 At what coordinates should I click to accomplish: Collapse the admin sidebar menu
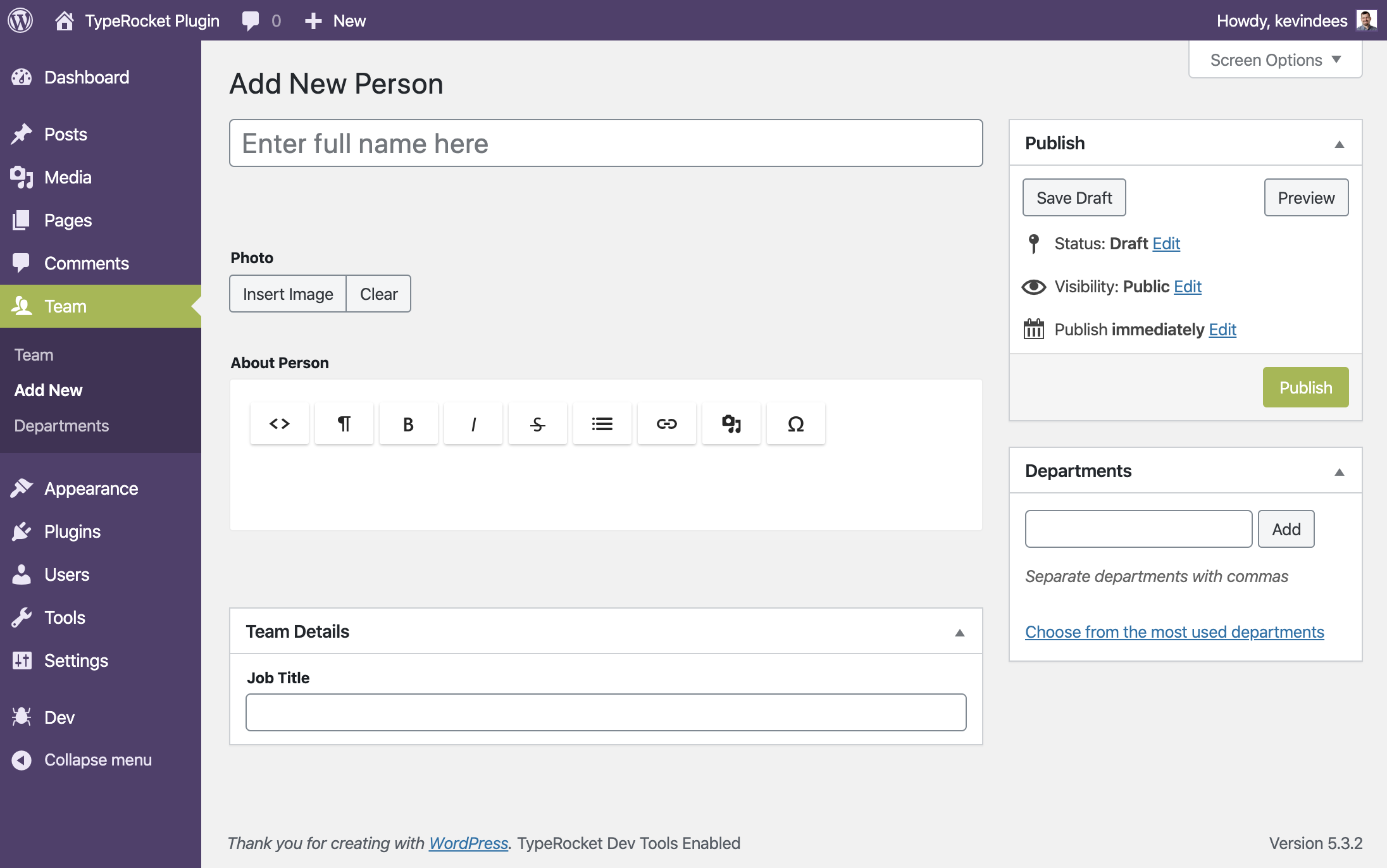[97, 760]
